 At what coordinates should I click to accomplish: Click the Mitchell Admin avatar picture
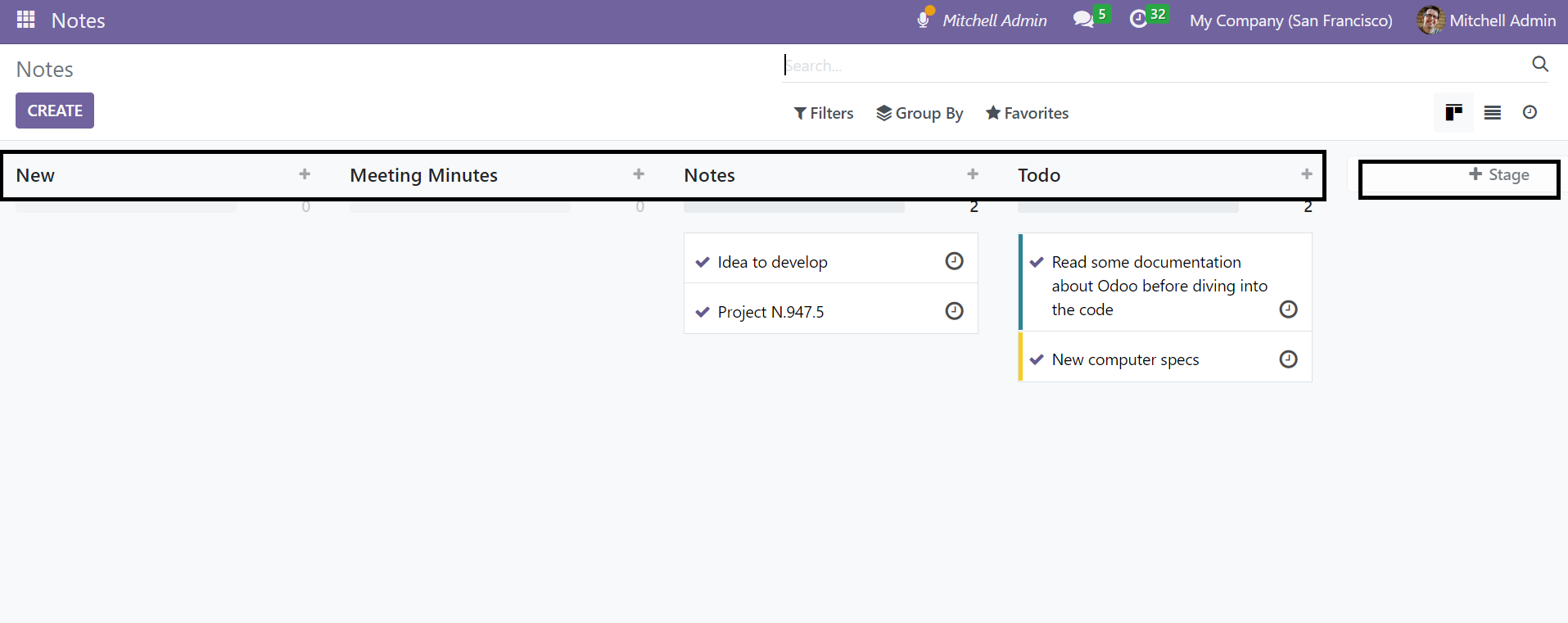1430,20
